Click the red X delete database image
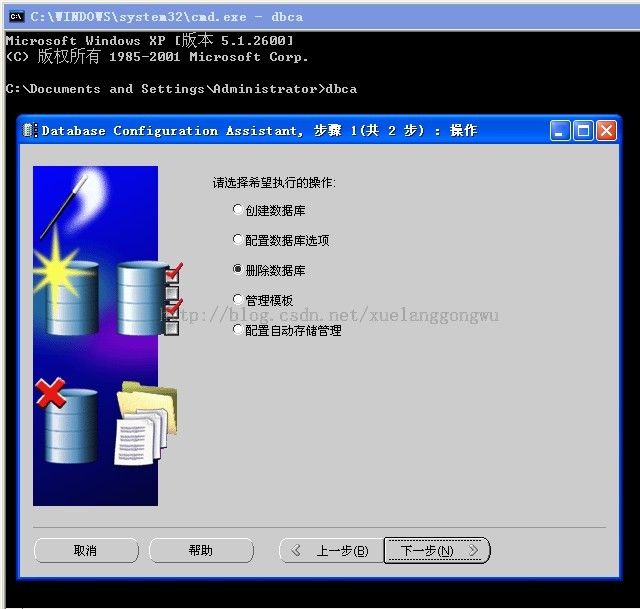The width and height of the screenshot is (640, 609). click(67, 420)
